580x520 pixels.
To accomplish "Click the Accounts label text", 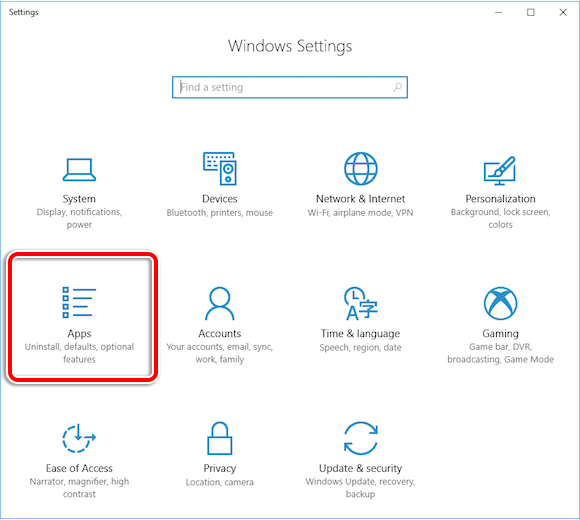I will click(x=220, y=334).
